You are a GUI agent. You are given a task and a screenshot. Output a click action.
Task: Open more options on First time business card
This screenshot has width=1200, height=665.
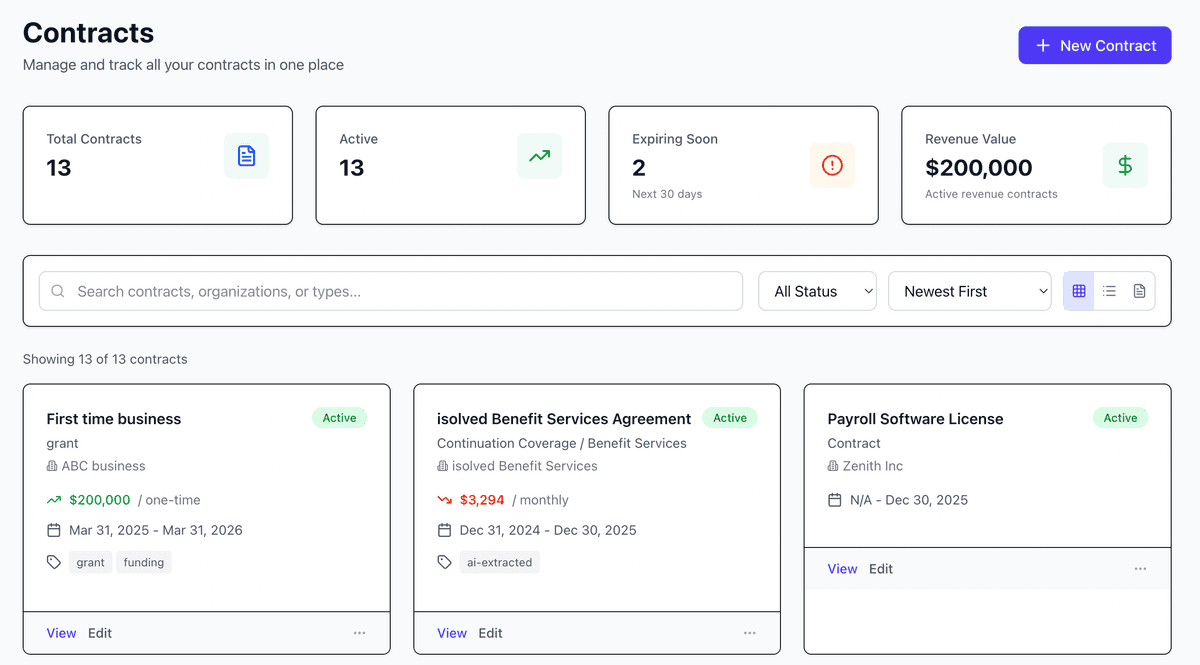point(359,633)
